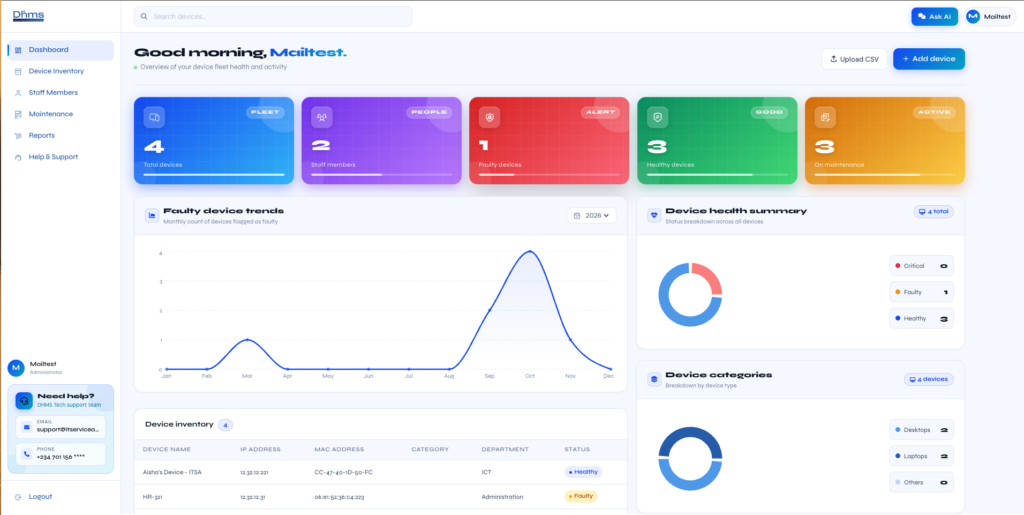
Task: Click the Oct peak point on the chart
Action: [530, 252]
